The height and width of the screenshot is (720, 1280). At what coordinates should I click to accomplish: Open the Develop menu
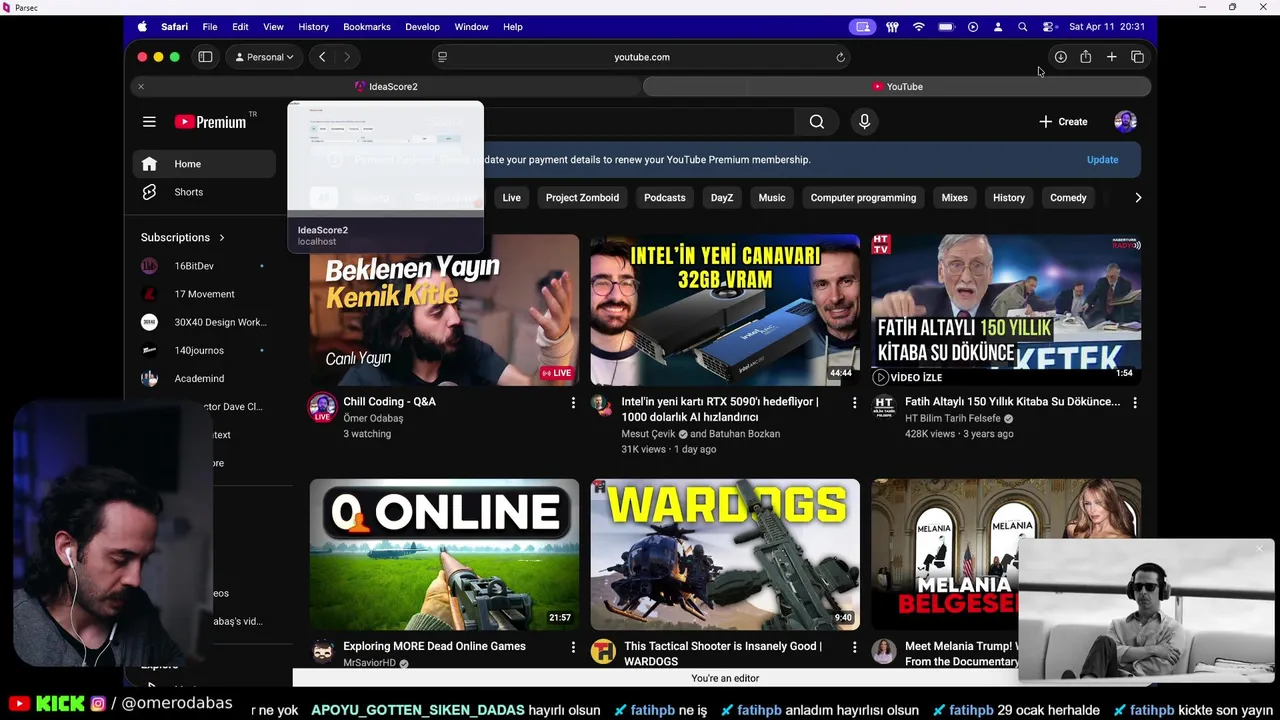click(x=422, y=27)
